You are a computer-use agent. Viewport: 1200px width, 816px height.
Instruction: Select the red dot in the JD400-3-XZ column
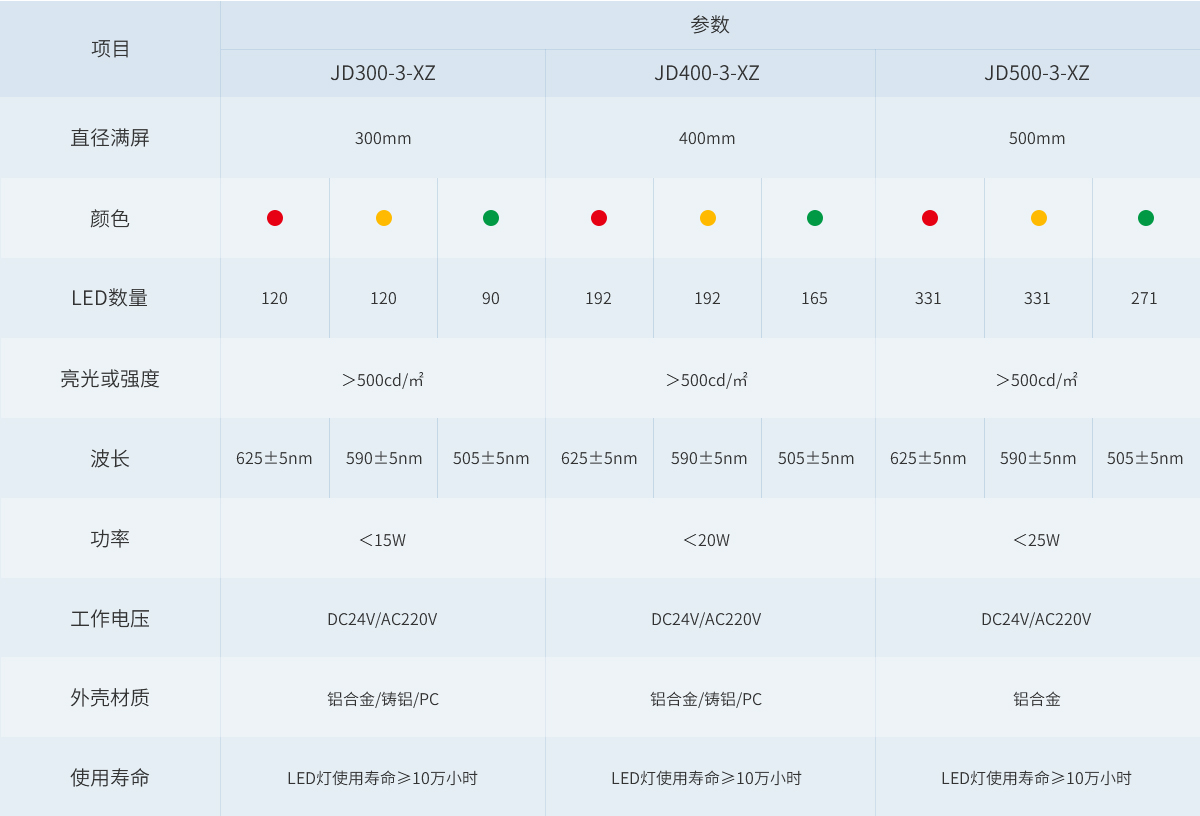pos(599,217)
